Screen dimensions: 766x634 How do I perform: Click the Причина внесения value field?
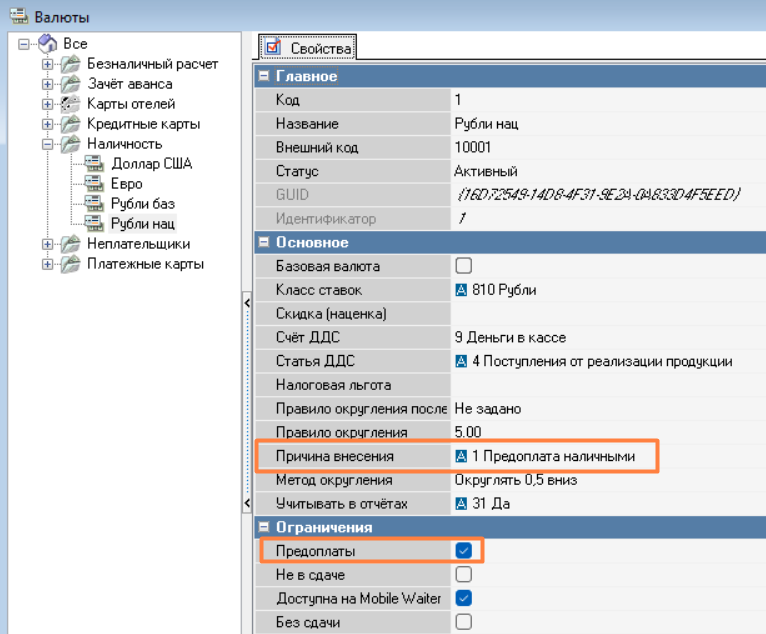coord(552,457)
